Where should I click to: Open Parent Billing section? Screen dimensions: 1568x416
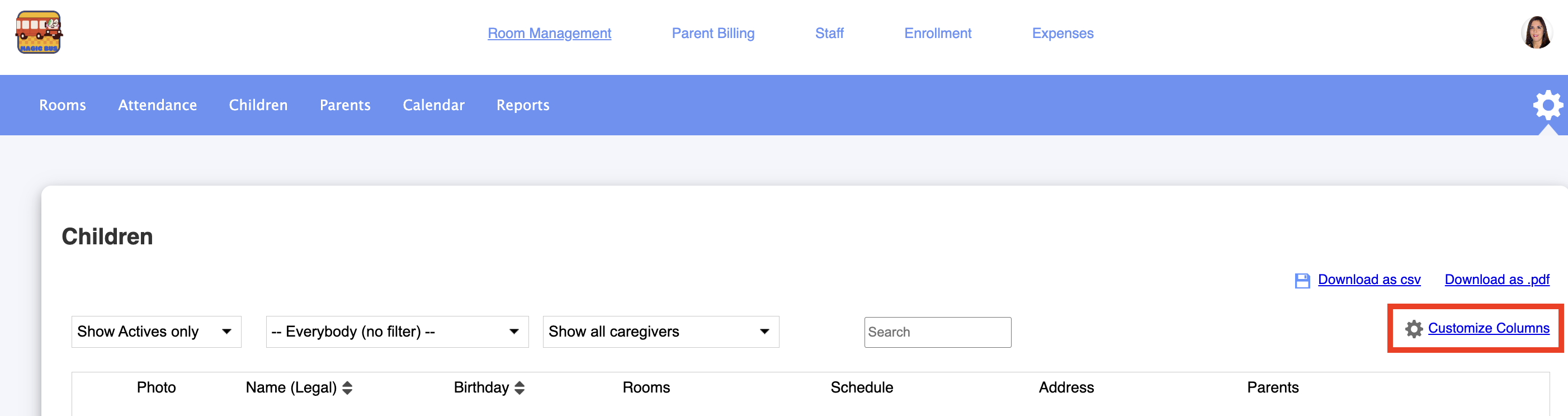click(713, 34)
